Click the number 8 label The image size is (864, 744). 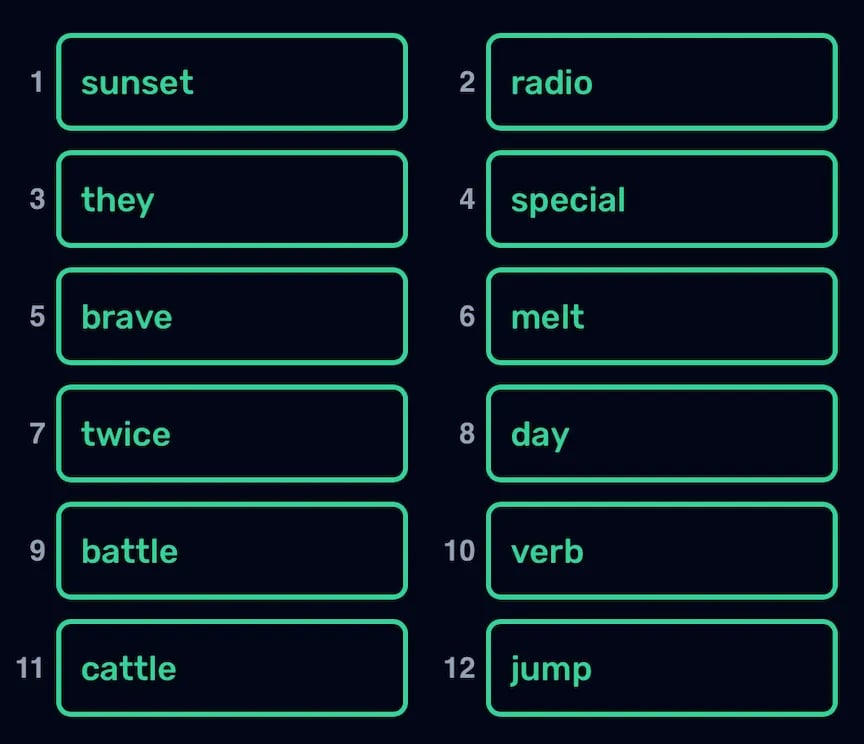(467, 434)
